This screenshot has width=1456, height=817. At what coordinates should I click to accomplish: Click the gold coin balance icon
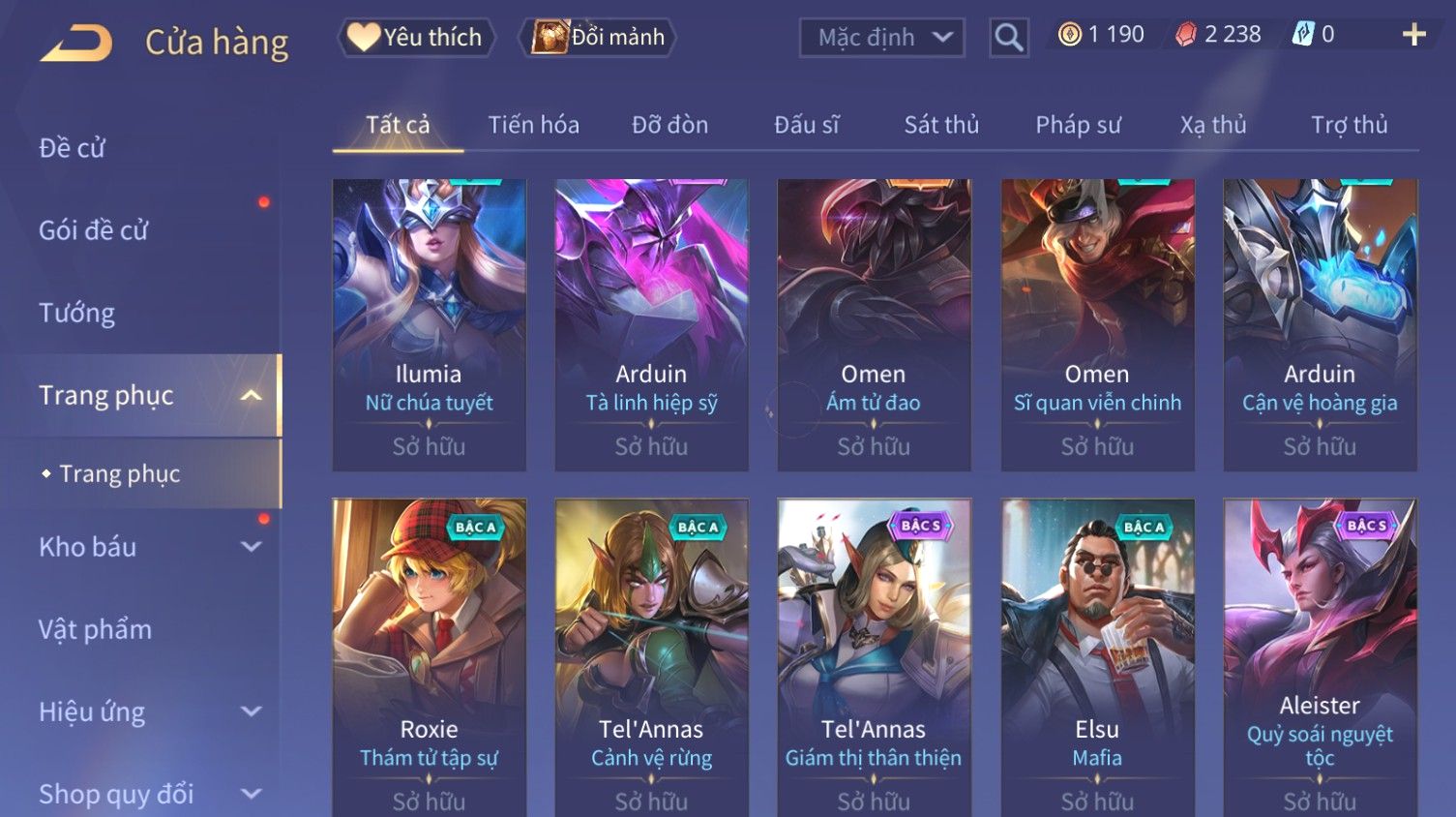click(1069, 35)
